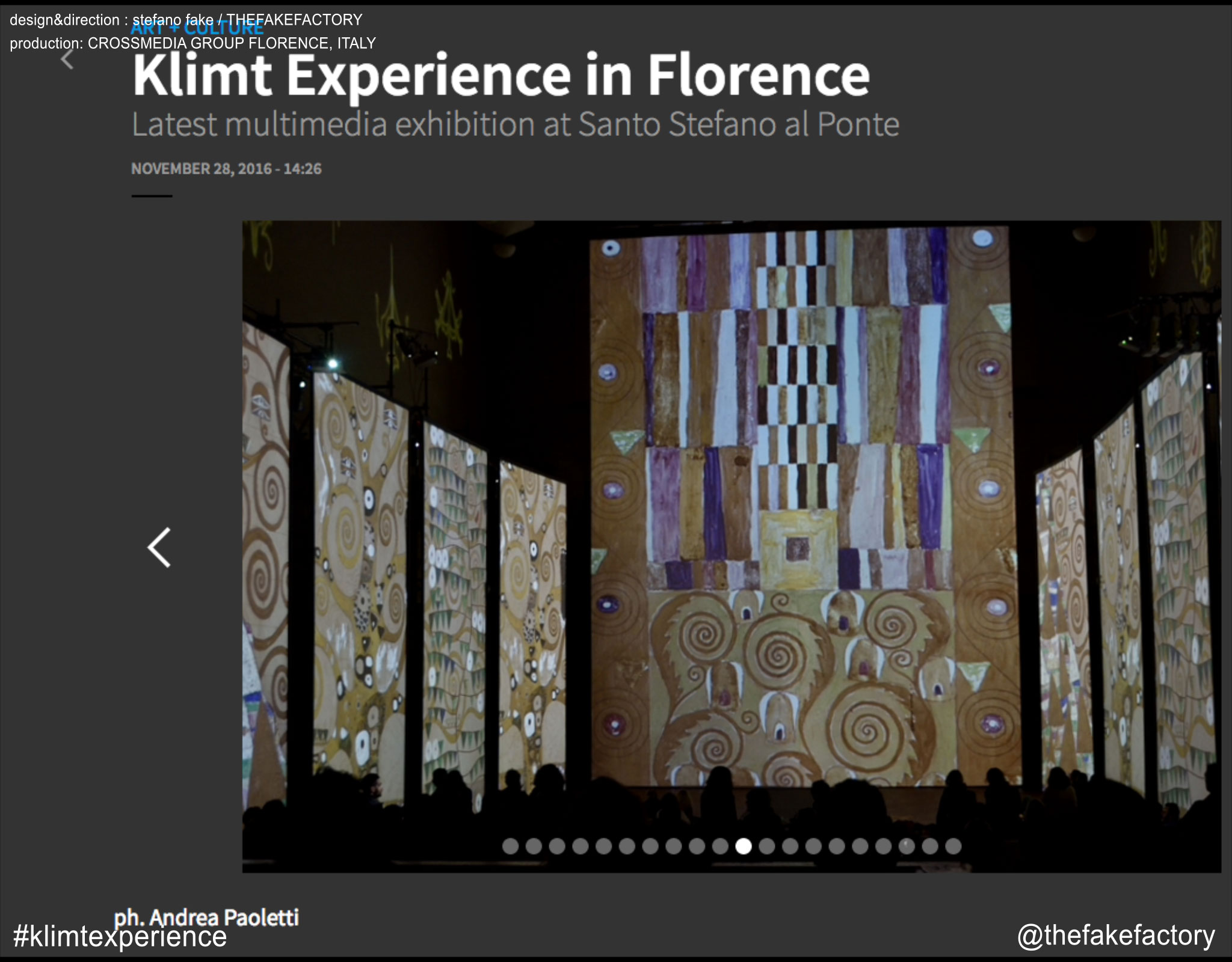
Task: Click the @thefakefactory handle
Action: (1116, 936)
